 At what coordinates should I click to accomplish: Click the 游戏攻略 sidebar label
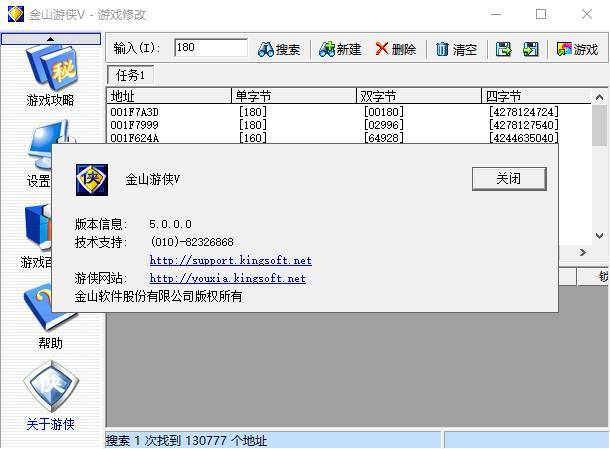[51, 100]
